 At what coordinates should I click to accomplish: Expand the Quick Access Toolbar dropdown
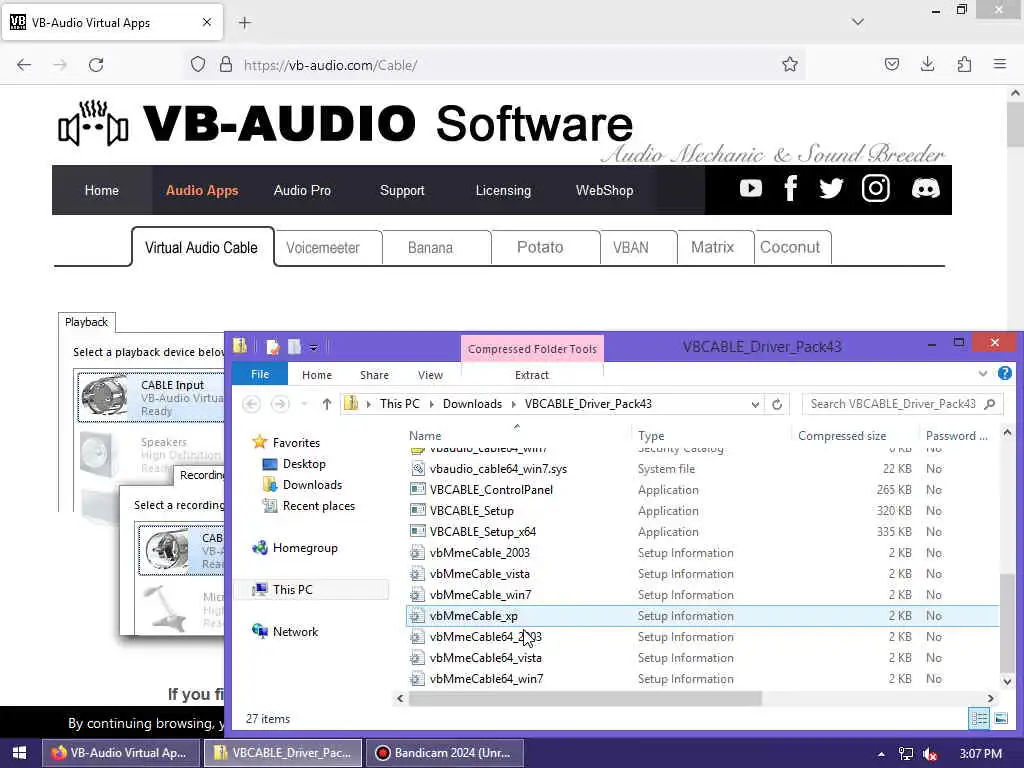coord(313,347)
